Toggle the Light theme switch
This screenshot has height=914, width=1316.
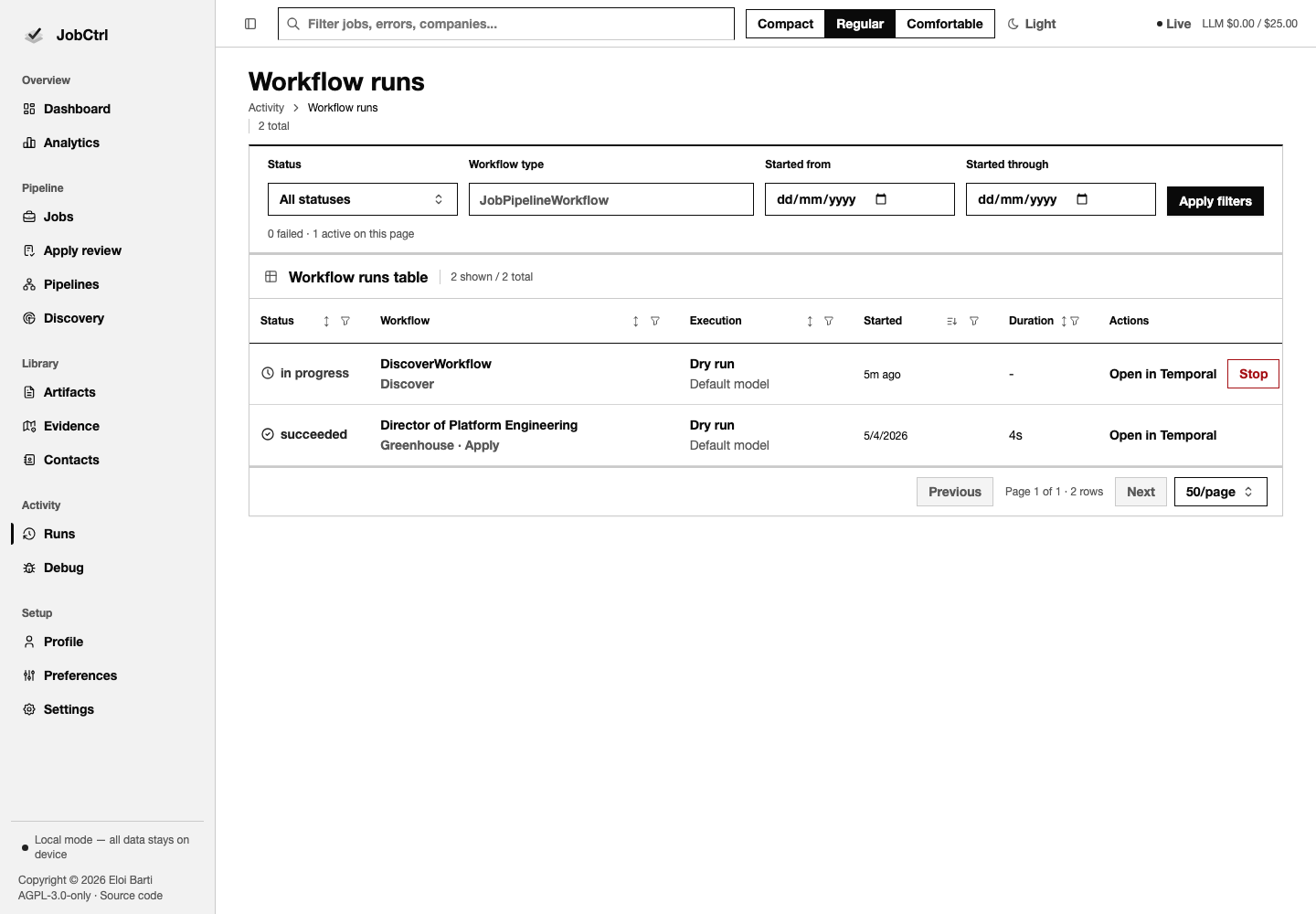click(x=1032, y=24)
